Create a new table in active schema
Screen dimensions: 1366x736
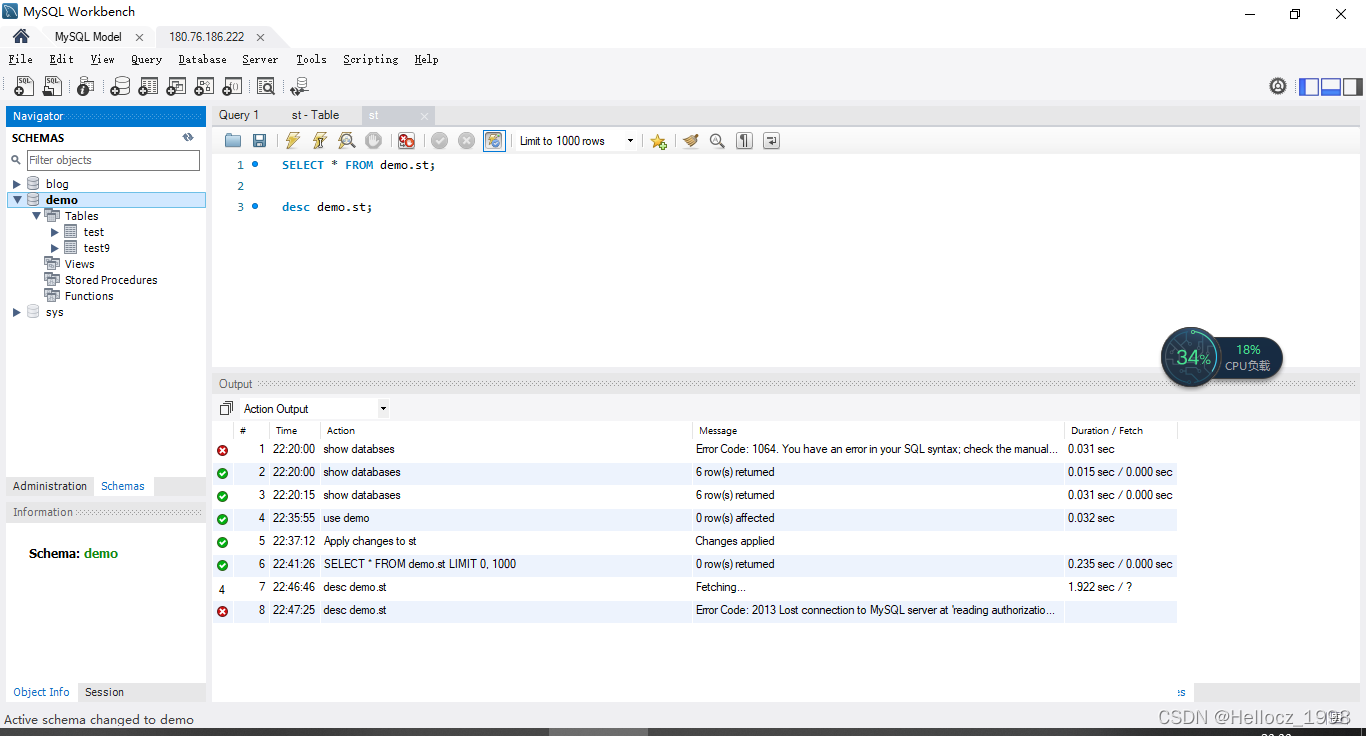click(x=148, y=87)
